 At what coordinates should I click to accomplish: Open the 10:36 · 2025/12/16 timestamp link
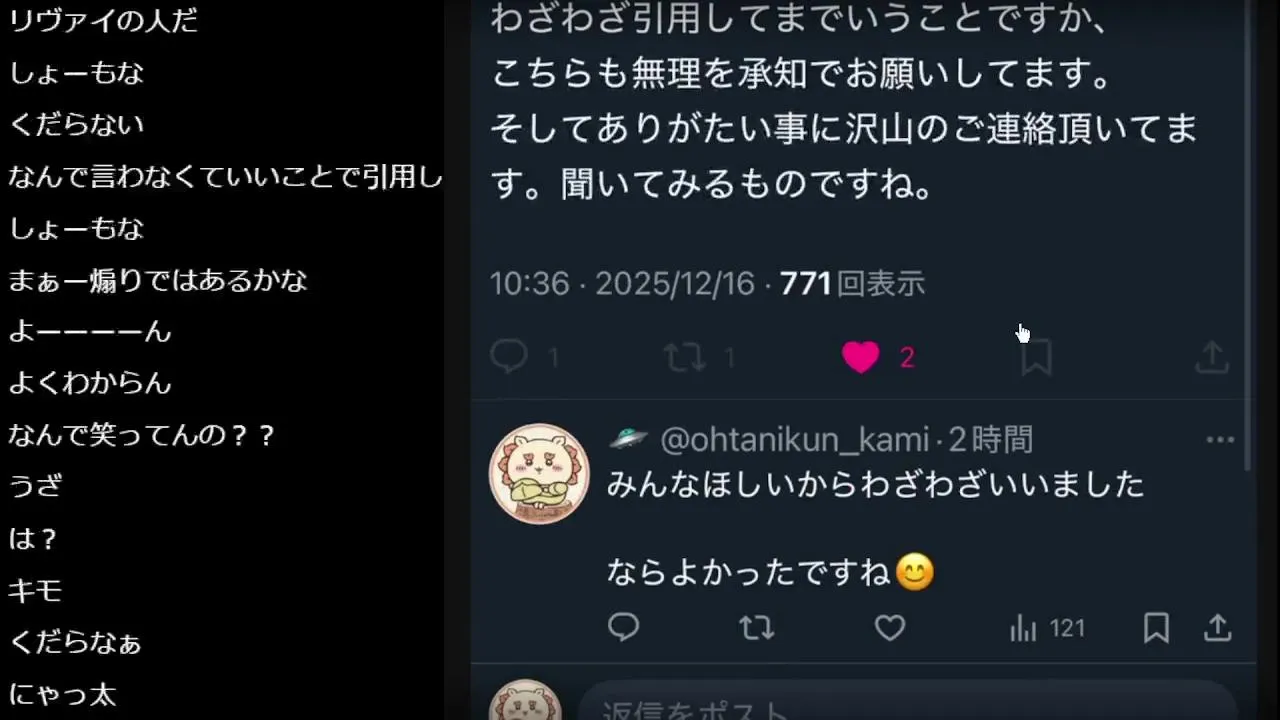pos(622,284)
